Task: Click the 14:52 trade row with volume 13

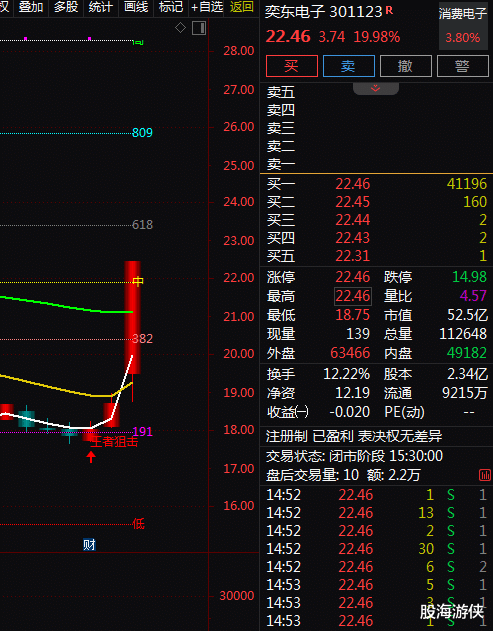Action: tap(376, 513)
